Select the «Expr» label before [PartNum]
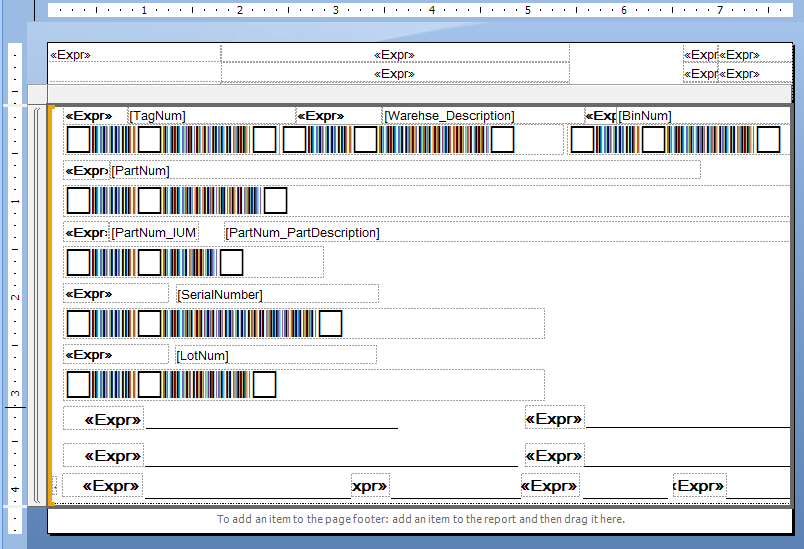Screen dimensions: 804x549 [86, 170]
